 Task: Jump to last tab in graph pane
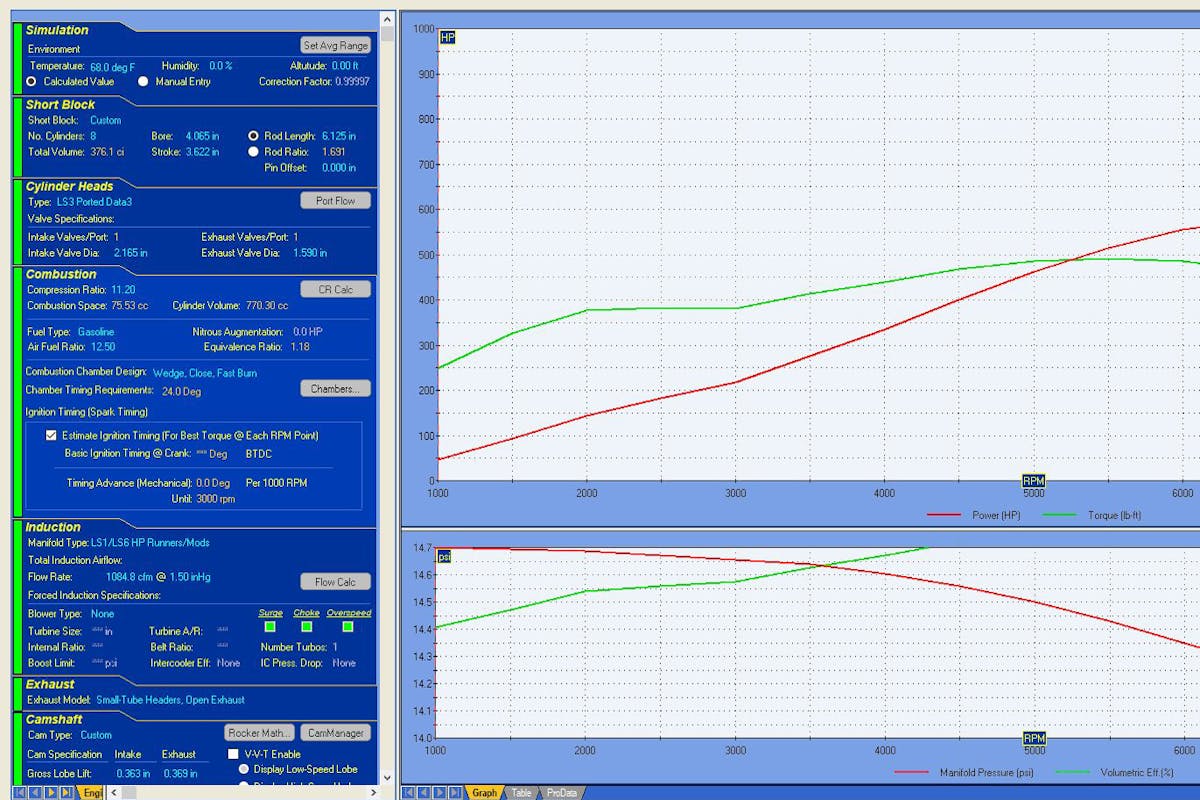click(455, 792)
